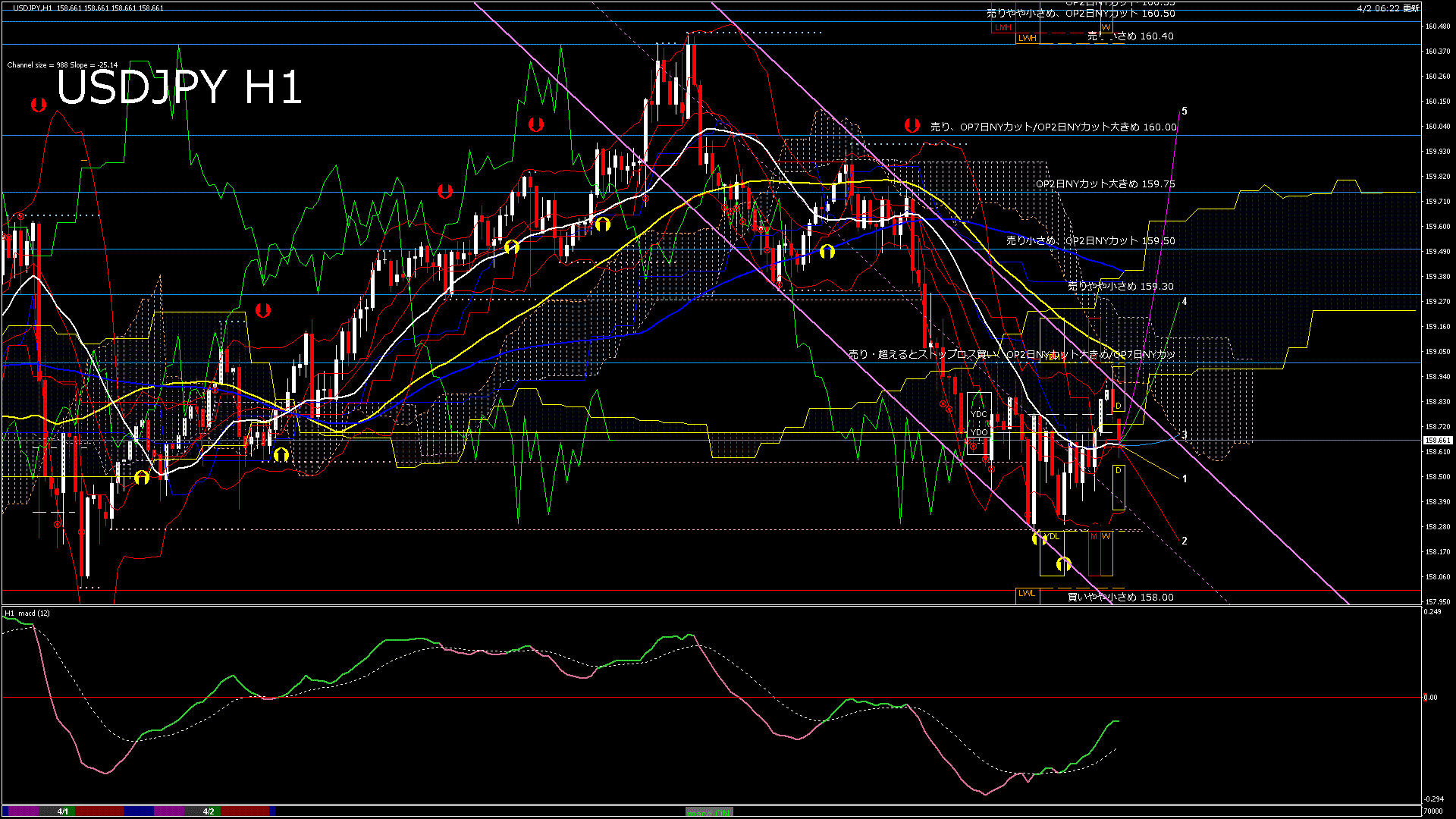Image resolution: width=1456 pixels, height=819 pixels.
Task: Click the orange LWH level box
Action: coord(1027,38)
